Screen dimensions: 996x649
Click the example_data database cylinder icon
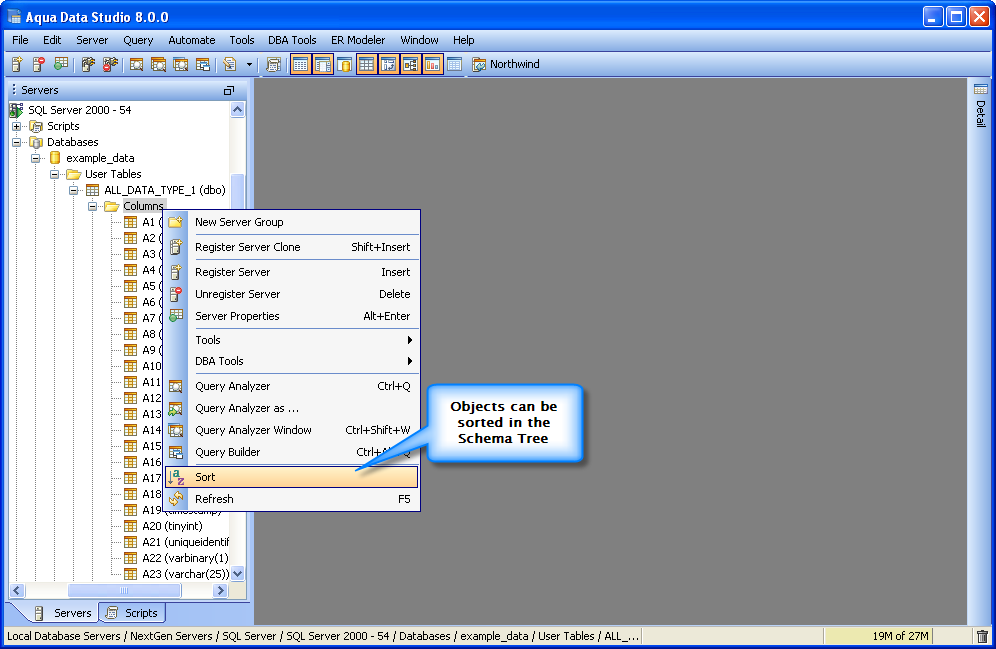click(55, 157)
